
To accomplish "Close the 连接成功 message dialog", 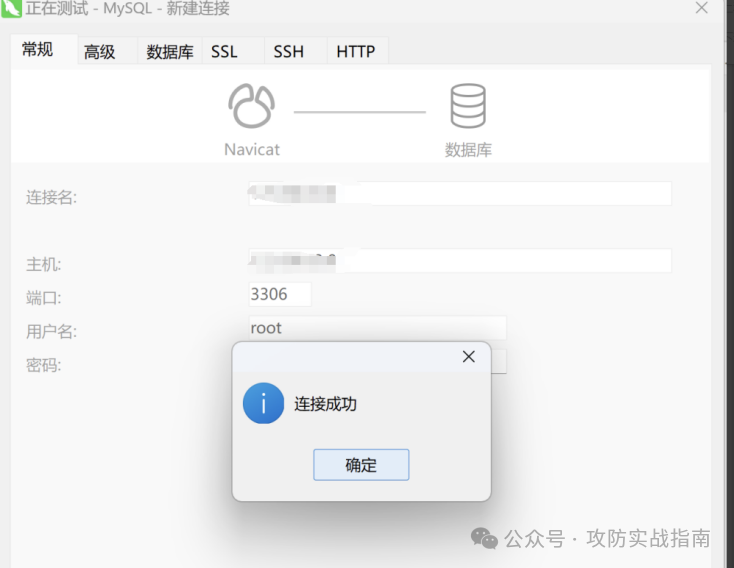I will click(469, 357).
